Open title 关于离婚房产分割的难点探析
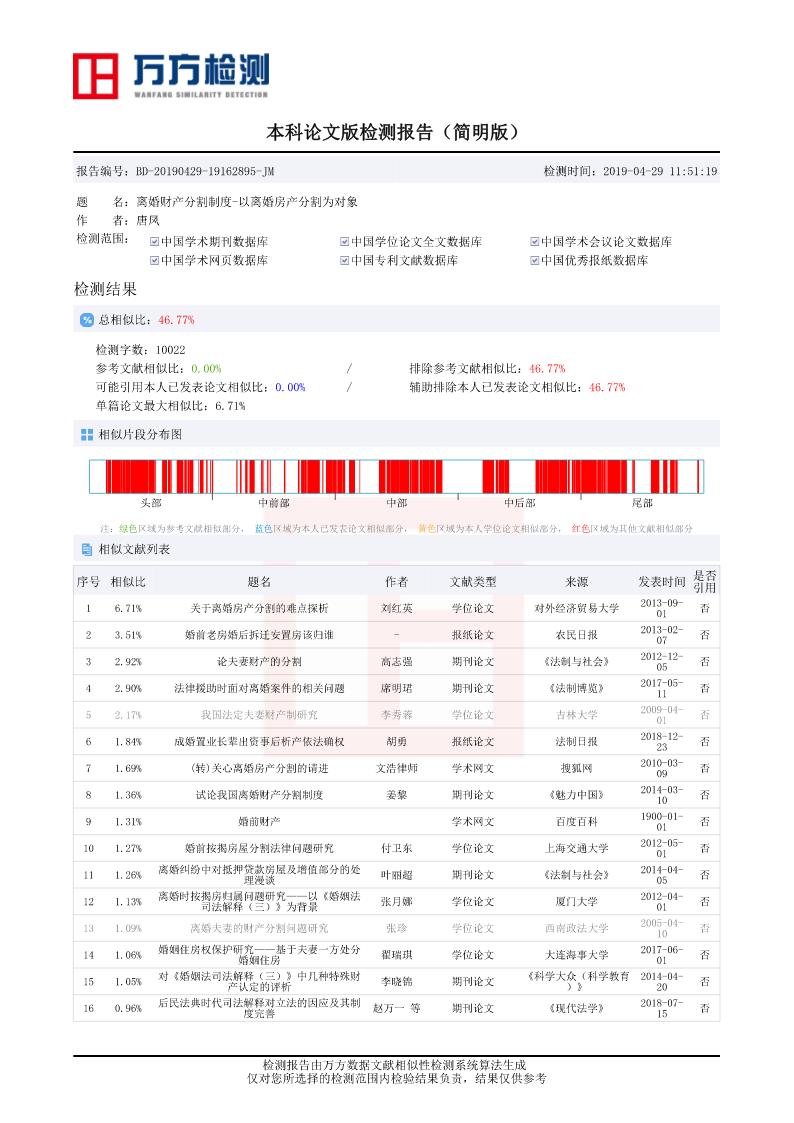 pyautogui.click(x=259, y=609)
